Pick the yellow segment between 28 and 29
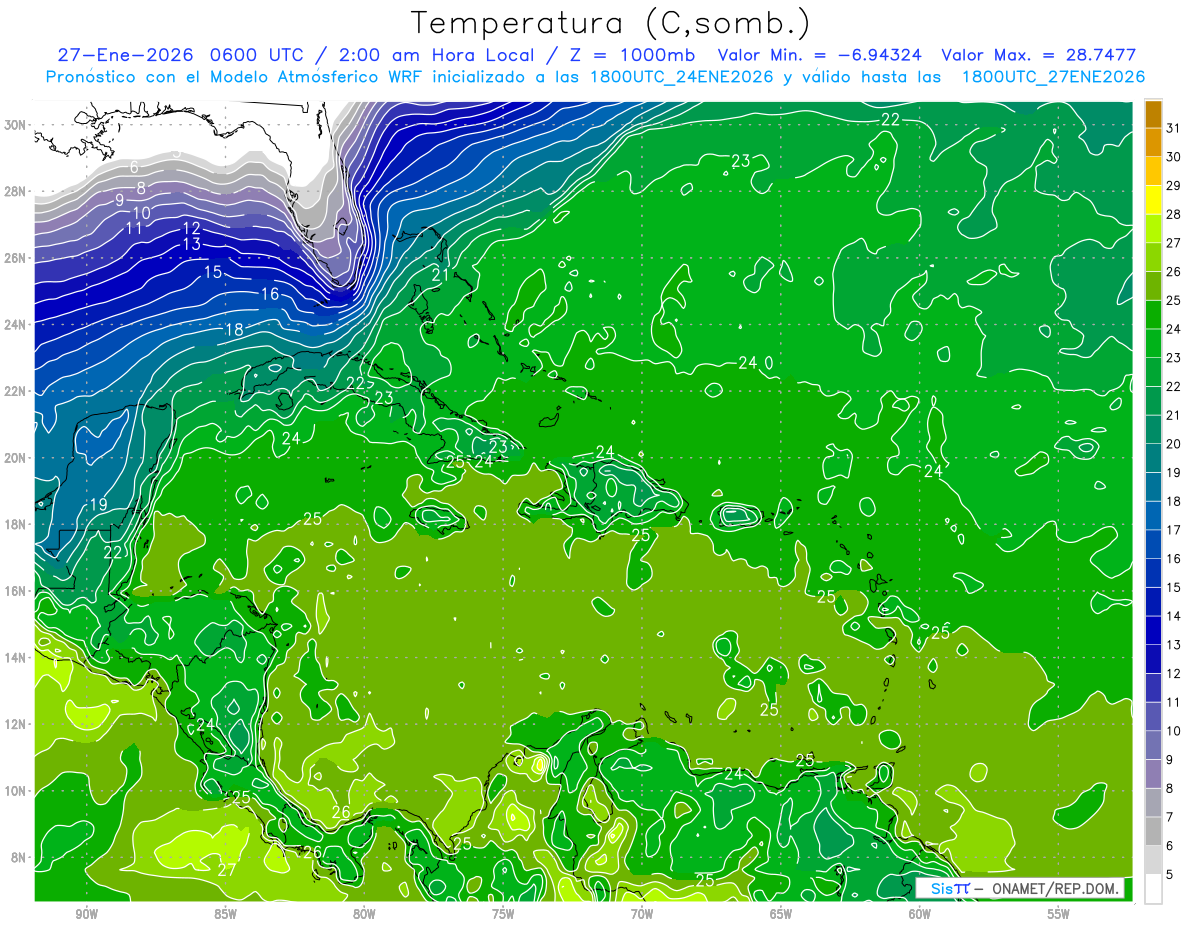The image size is (1200, 927). click(x=1153, y=200)
